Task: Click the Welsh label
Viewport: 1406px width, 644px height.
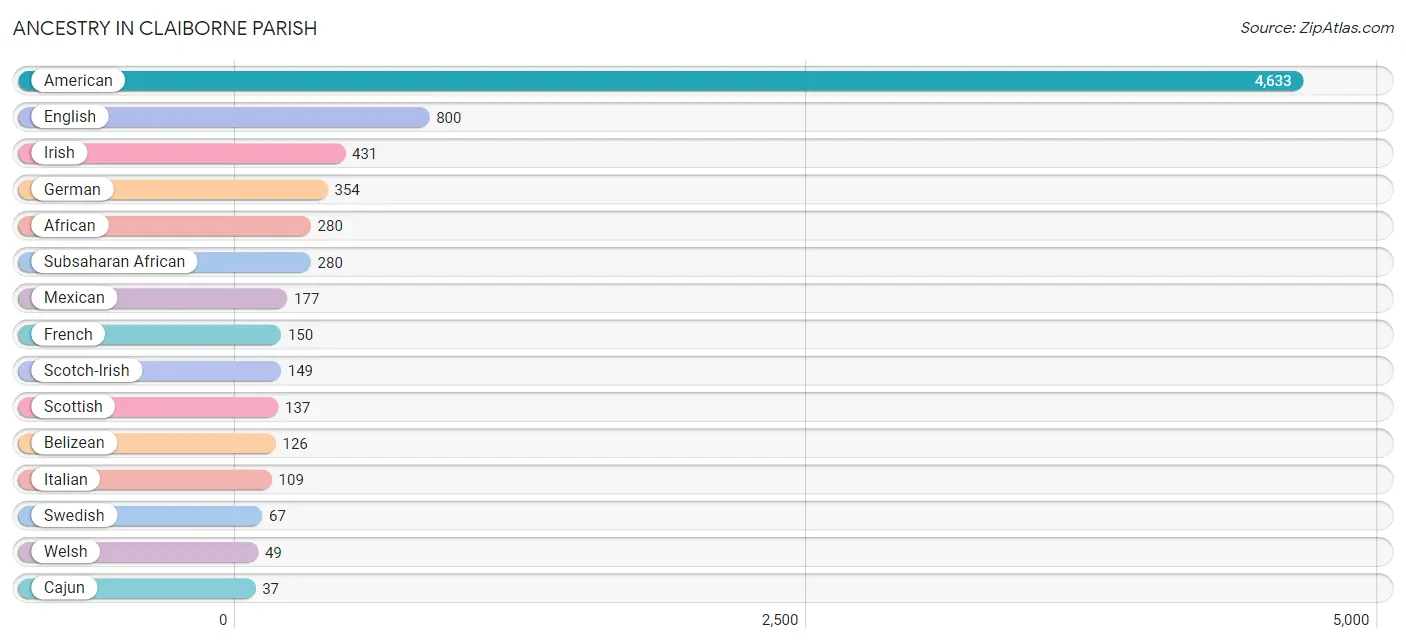Action: (66, 552)
